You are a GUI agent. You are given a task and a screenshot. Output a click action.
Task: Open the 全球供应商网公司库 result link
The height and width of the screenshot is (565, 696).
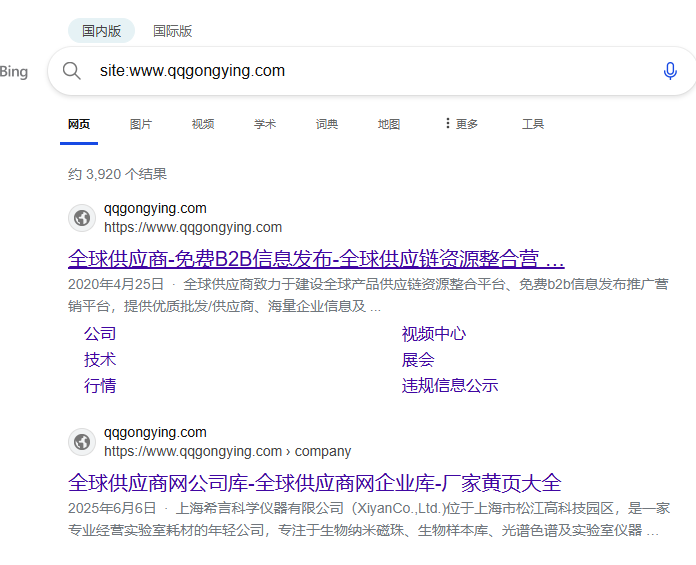pos(315,483)
